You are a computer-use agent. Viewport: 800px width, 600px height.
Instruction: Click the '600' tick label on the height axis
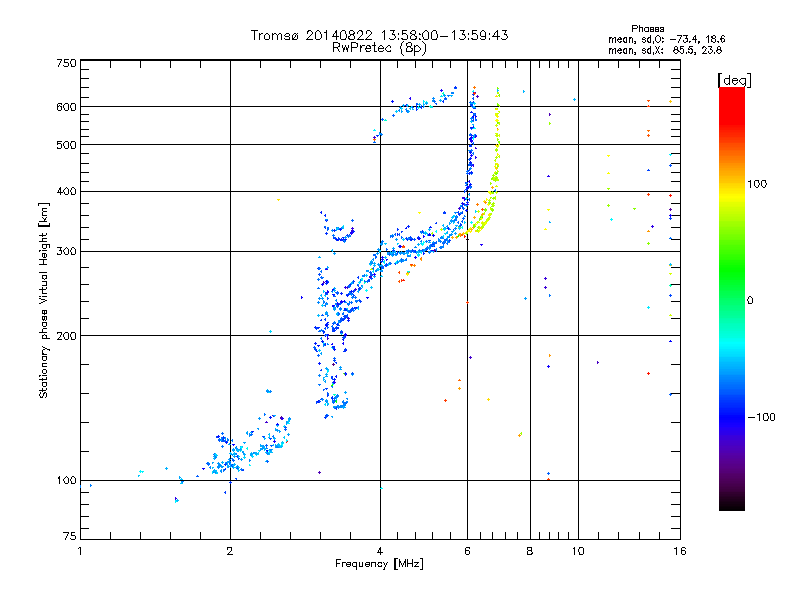(66, 107)
